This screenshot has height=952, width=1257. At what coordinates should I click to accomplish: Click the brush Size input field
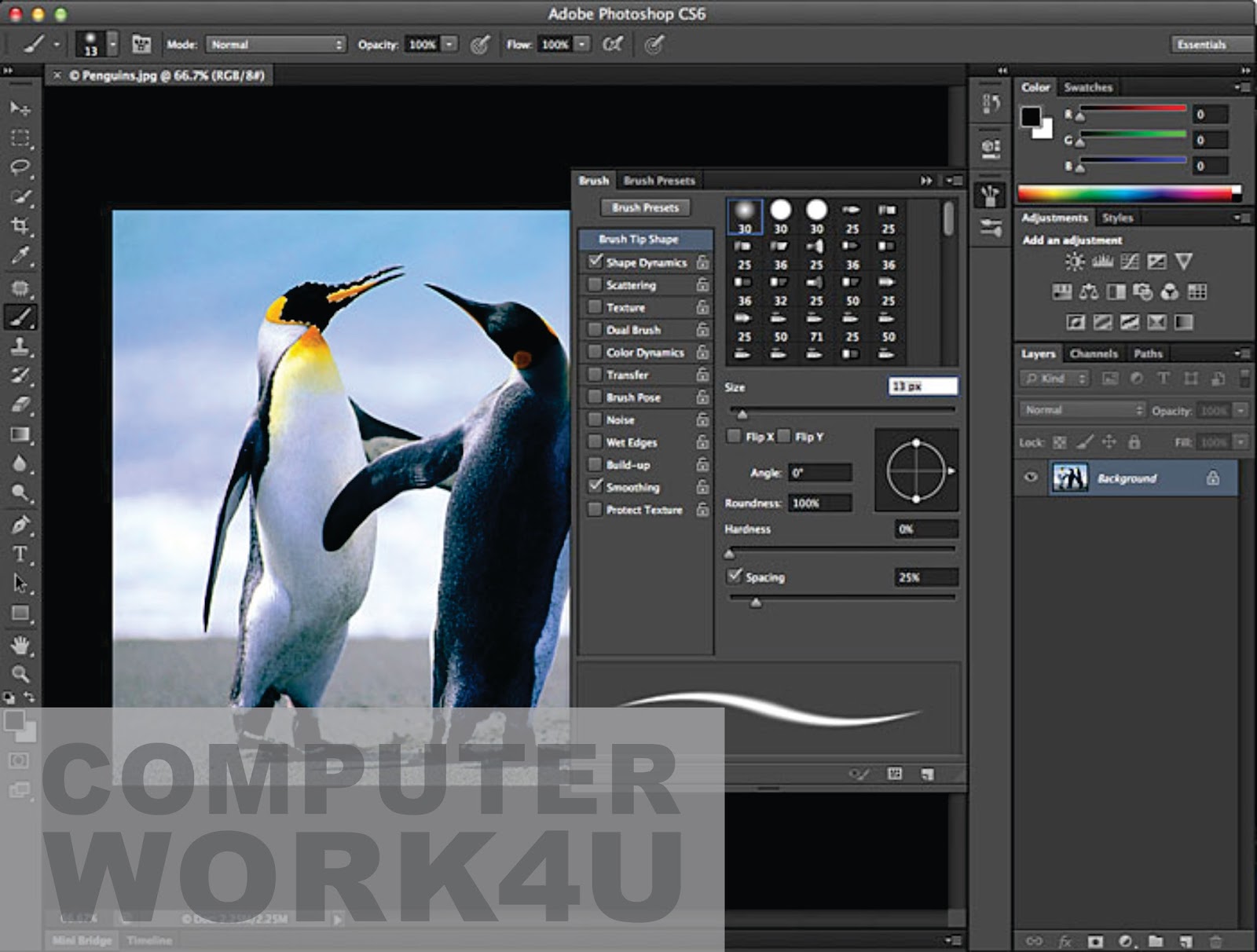click(x=923, y=386)
